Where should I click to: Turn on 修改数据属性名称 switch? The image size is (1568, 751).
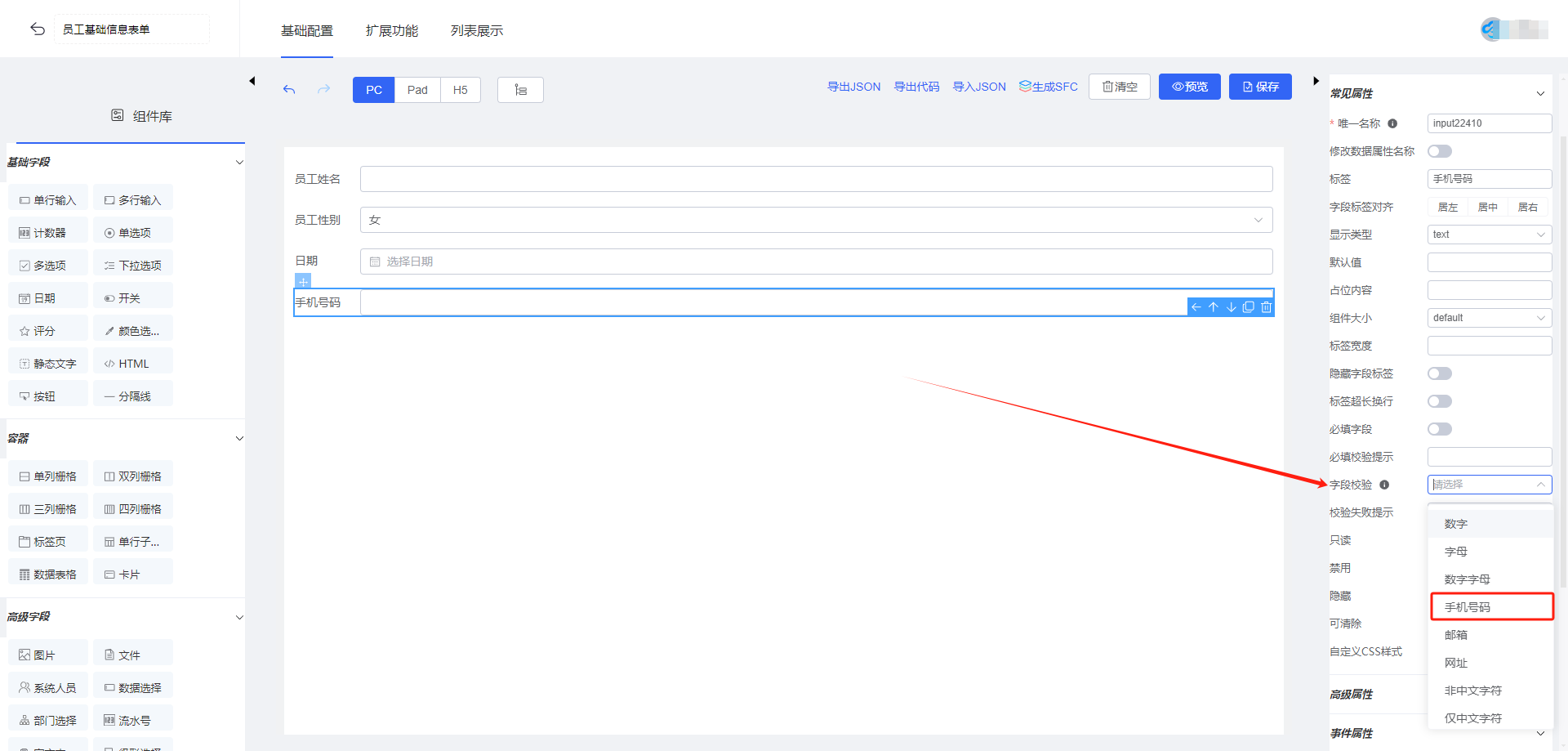(x=1439, y=151)
